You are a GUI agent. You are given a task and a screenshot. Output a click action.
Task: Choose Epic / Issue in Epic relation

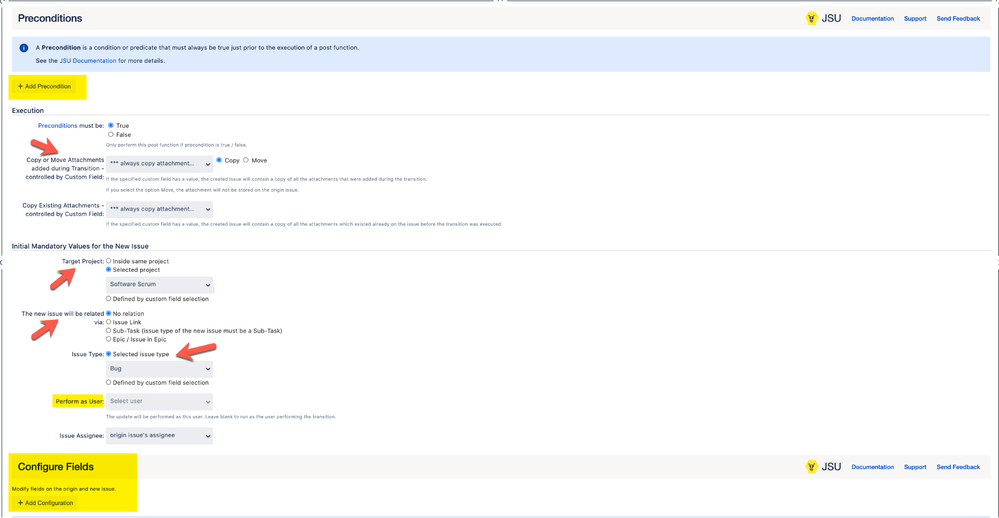pyautogui.click(x=108, y=339)
